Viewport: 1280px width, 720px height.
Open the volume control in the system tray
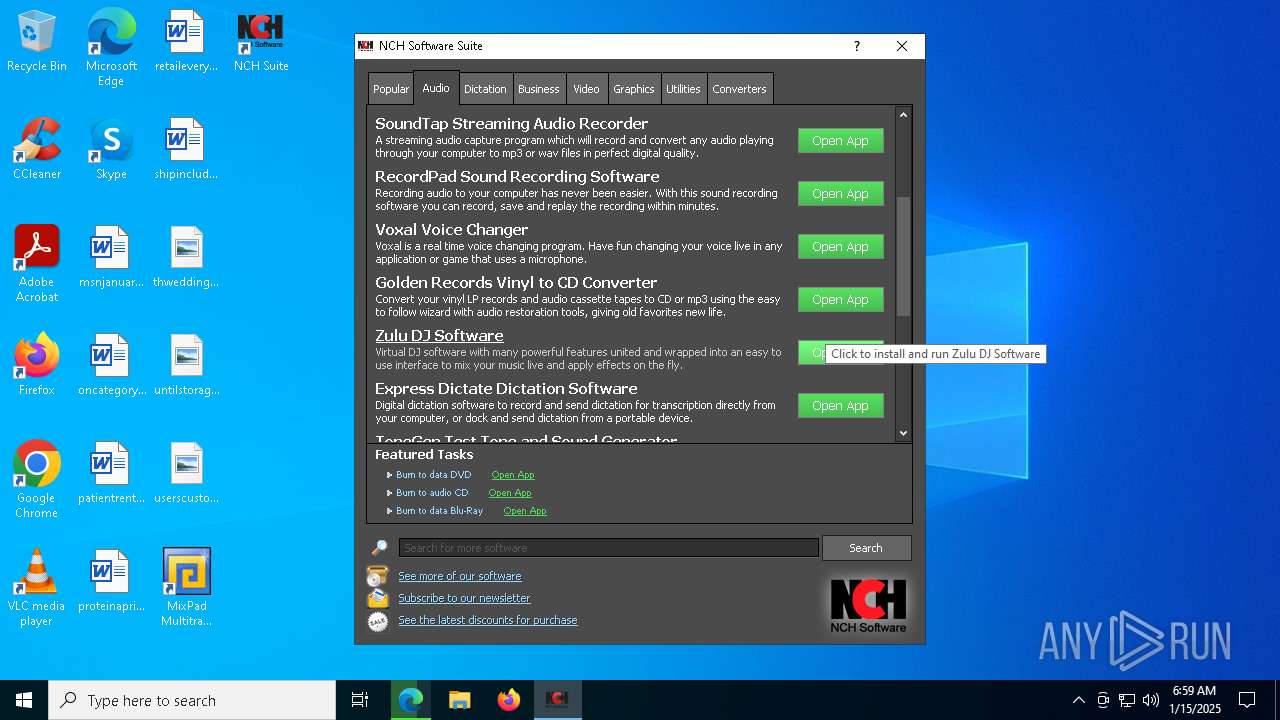(1151, 700)
